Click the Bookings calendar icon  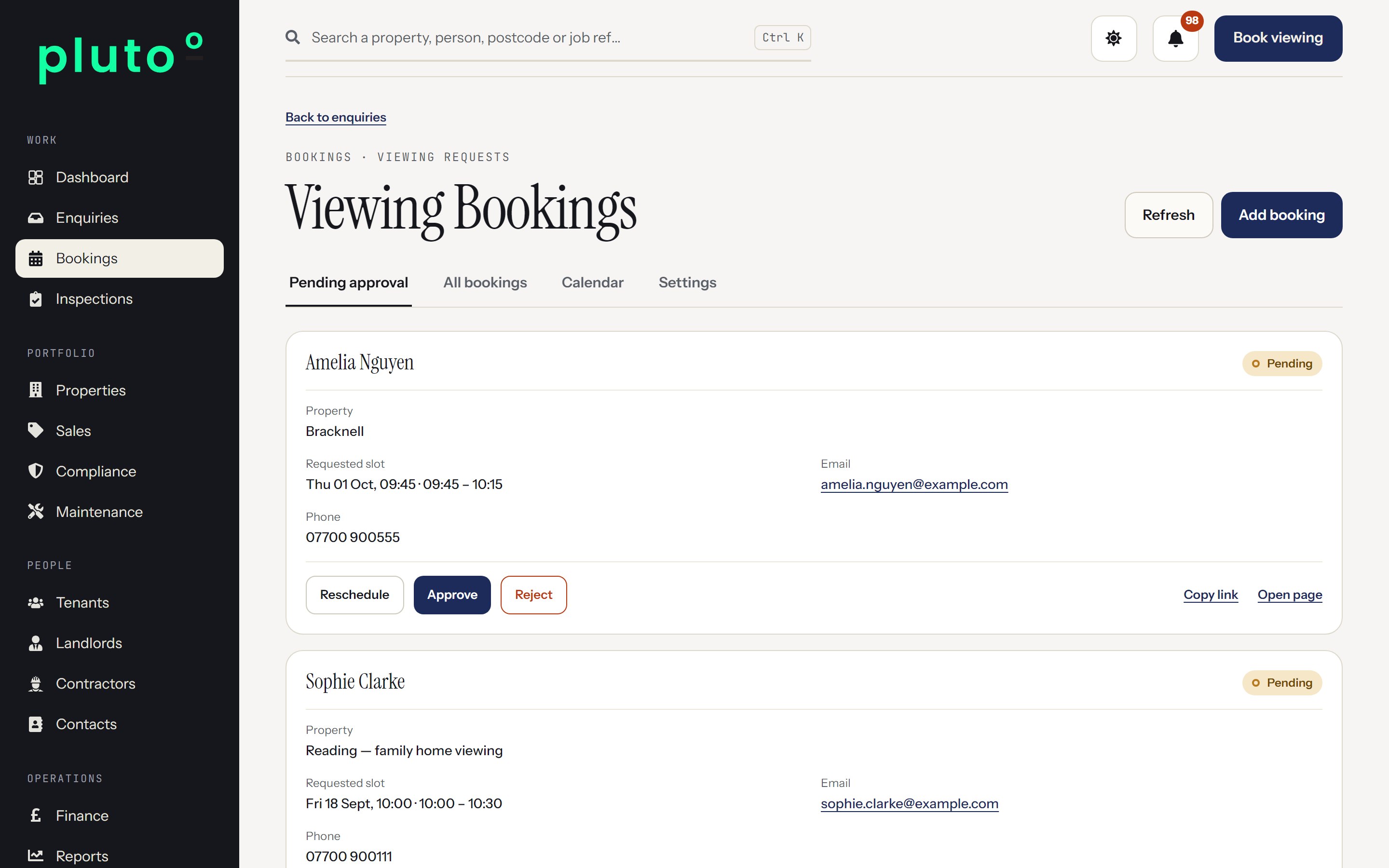(36, 258)
